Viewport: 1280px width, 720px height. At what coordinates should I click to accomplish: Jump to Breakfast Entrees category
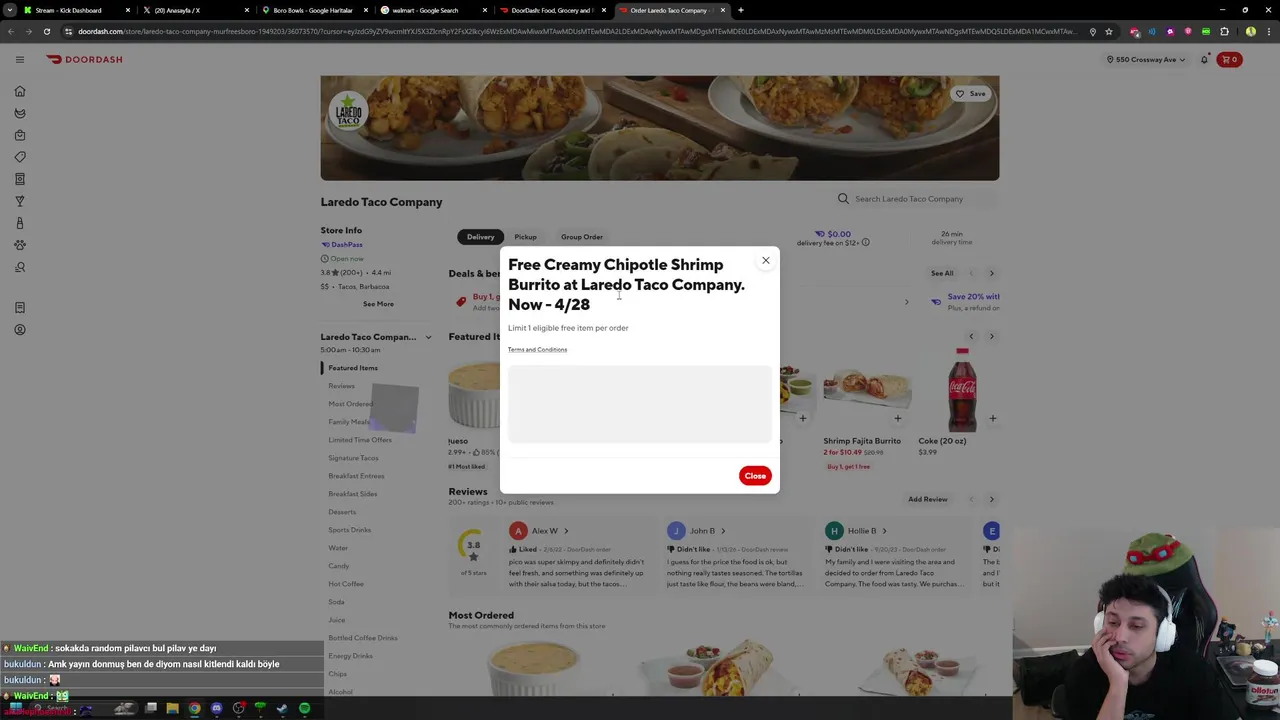pos(356,476)
